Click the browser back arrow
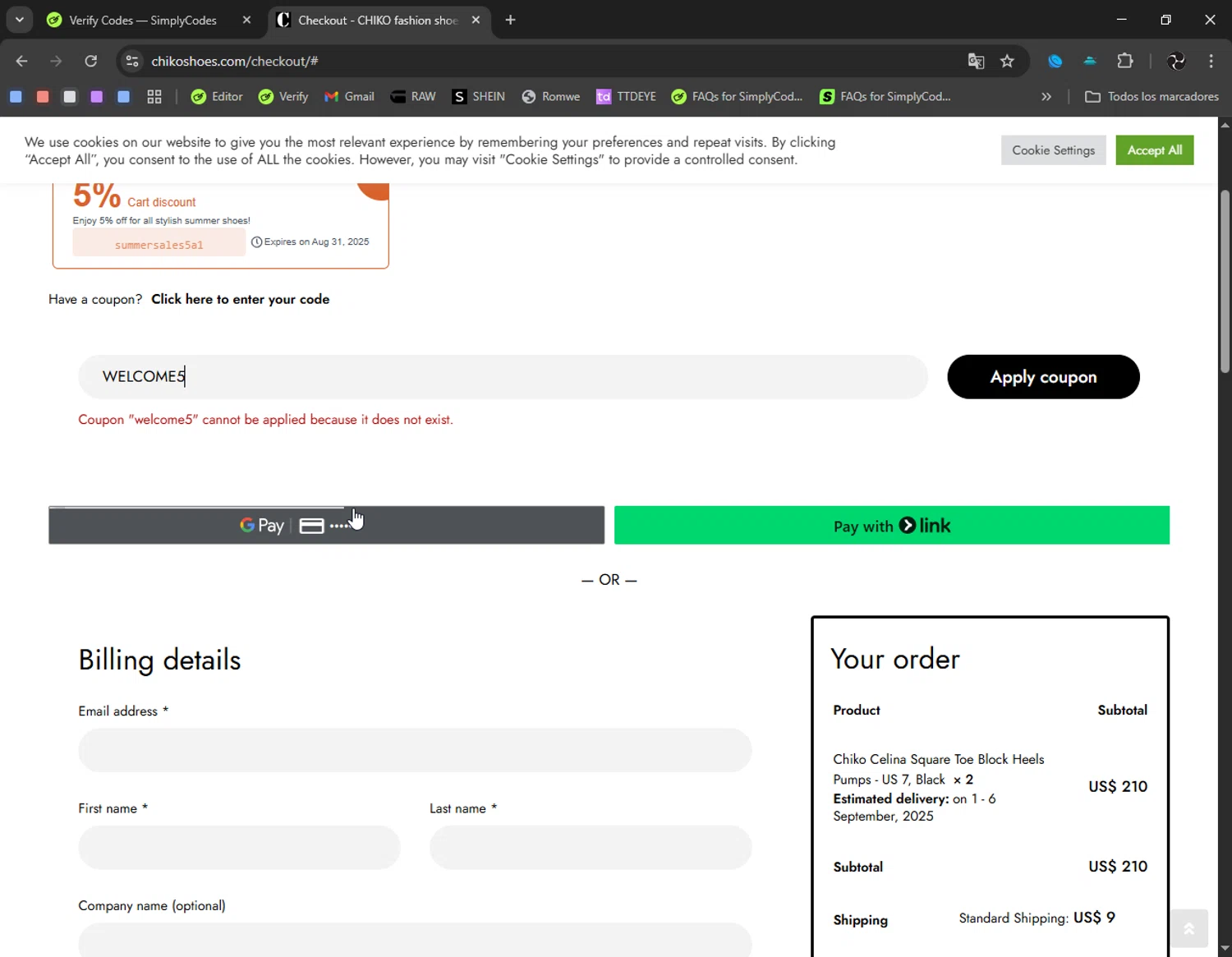Screen dimensions: 1232x957 tap(22, 61)
